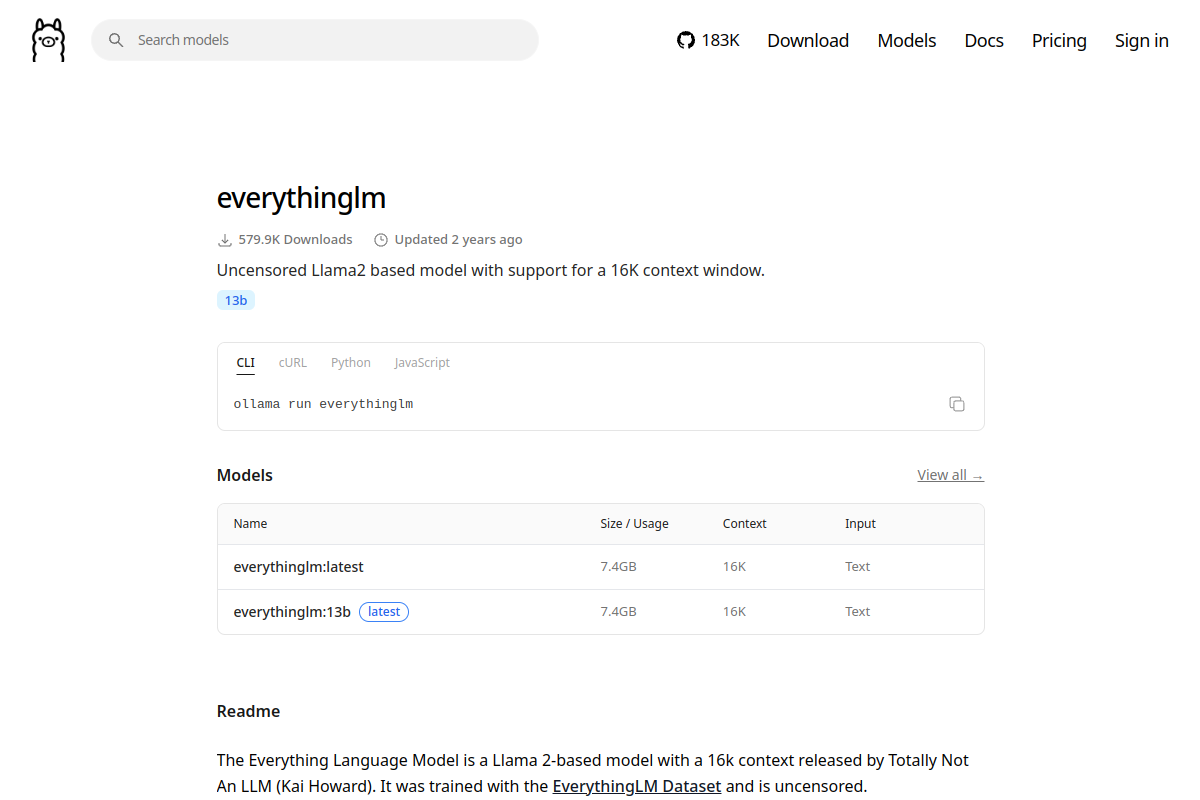The height and width of the screenshot is (800, 1200).
Task: Open View all models link
Action: point(950,475)
